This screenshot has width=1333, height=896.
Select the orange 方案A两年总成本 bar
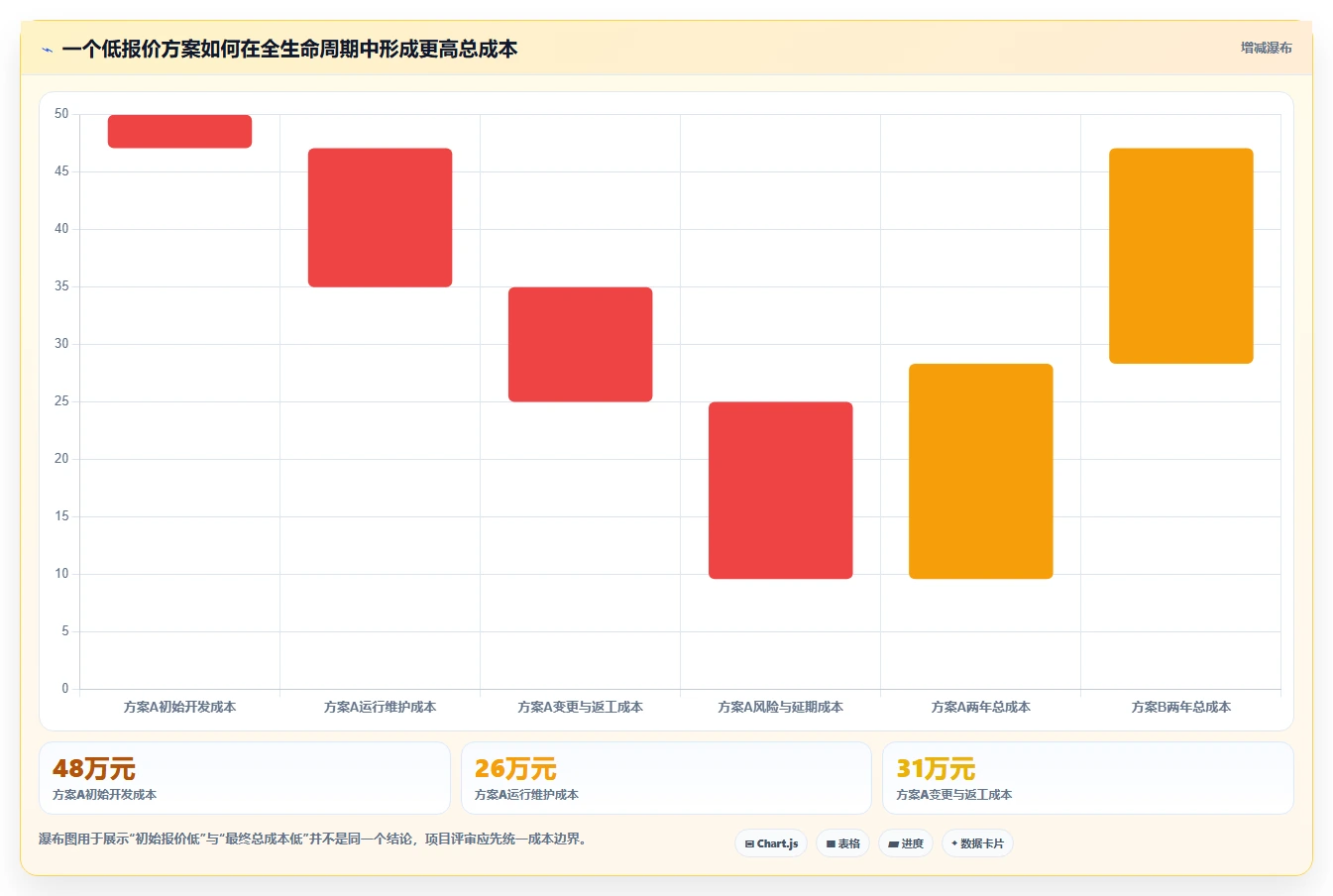pyautogui.click(x=980, y=472)
